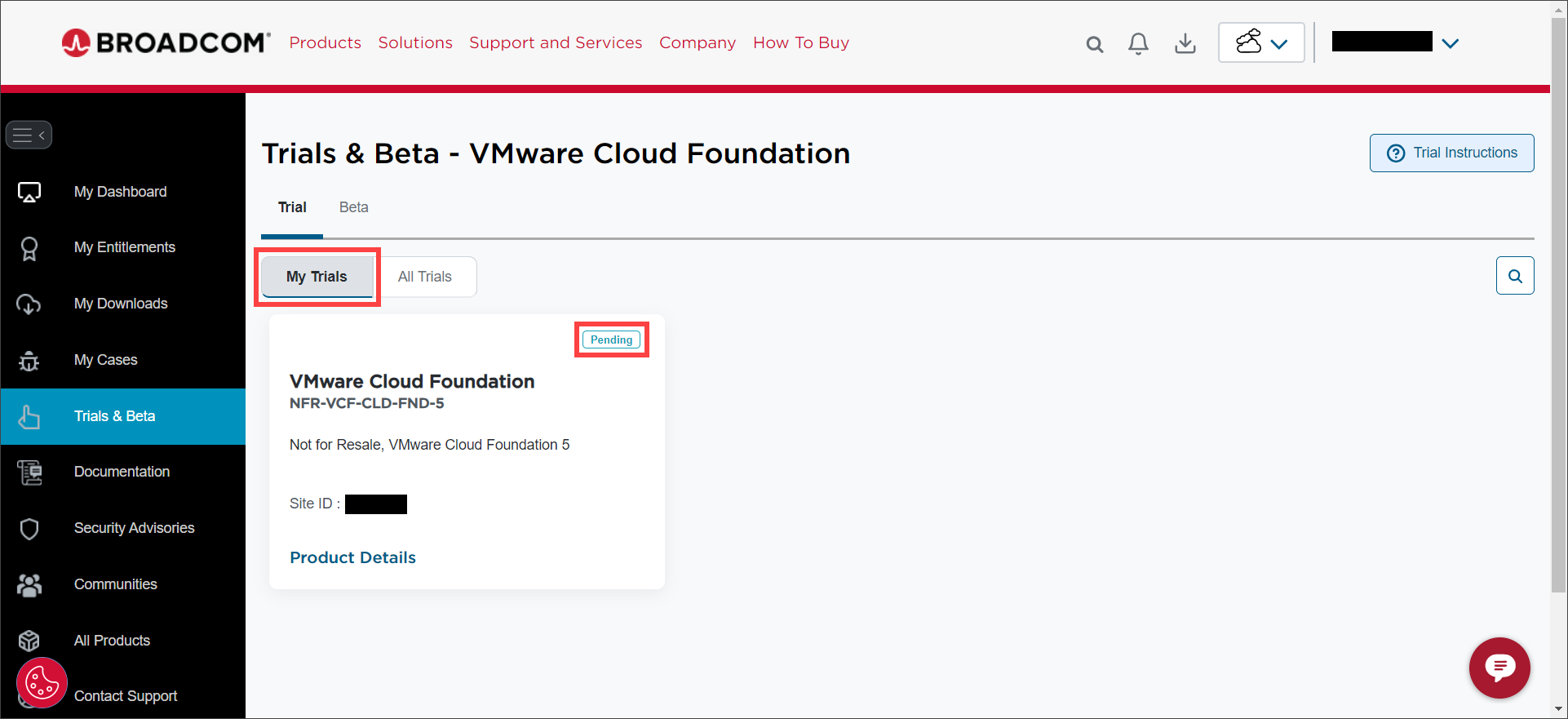
Task: Click the Security Advisories shield icon
Action: [29, 529]
